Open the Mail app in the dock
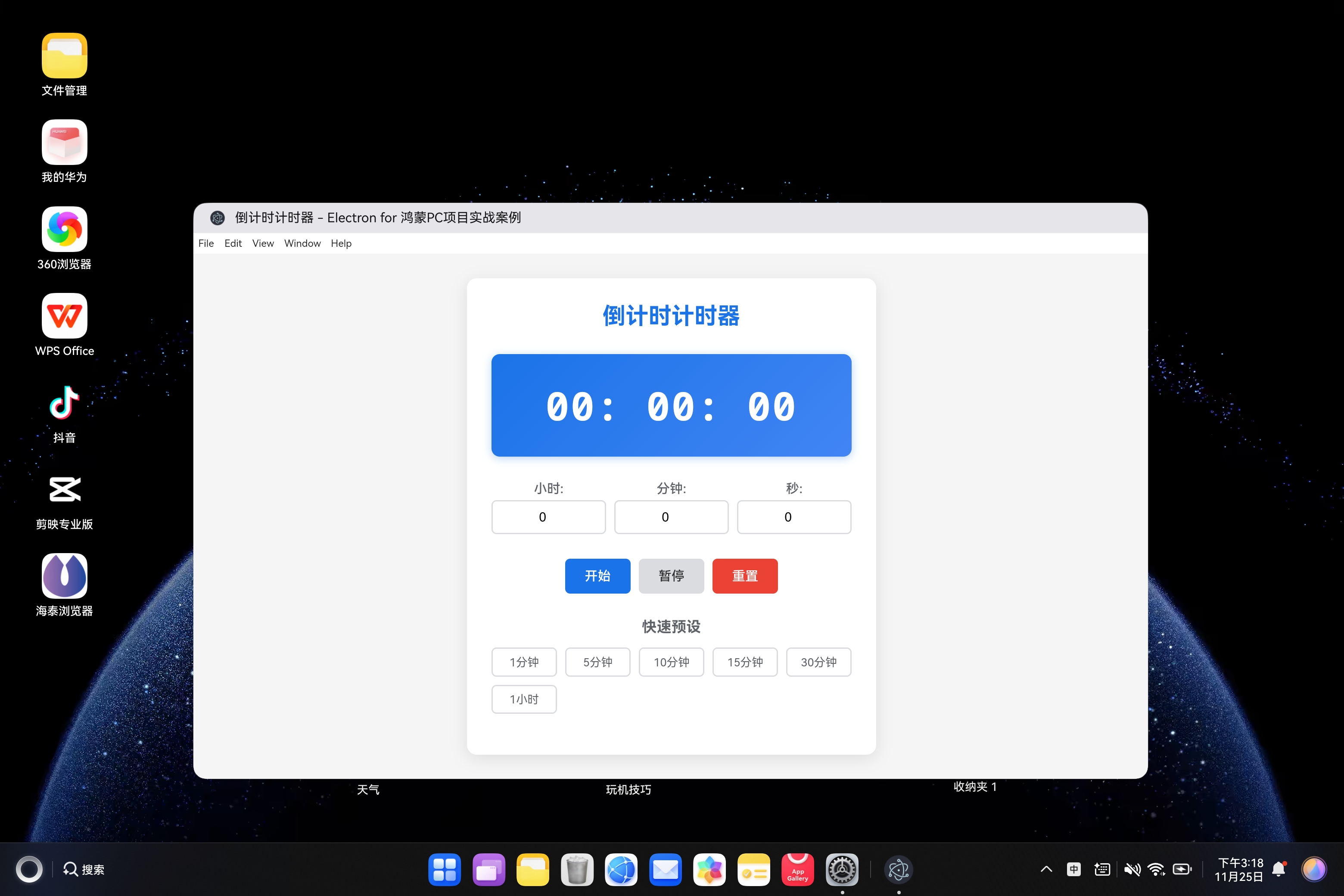 [666, 869]
